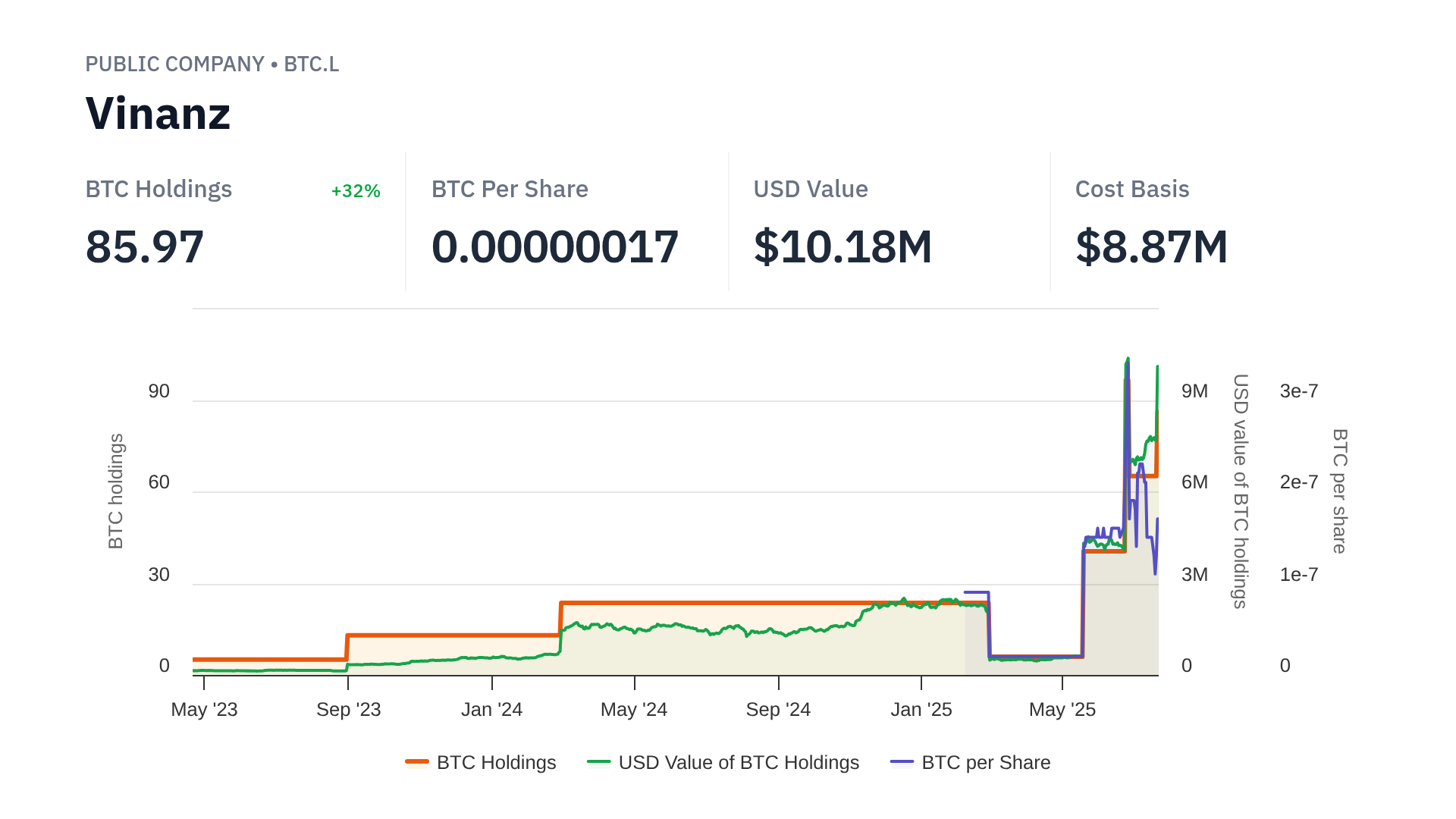The image size is (1456, 819).
Task: Click the $8.87M Cost Basis figure
Action: tap(1151, 247)
